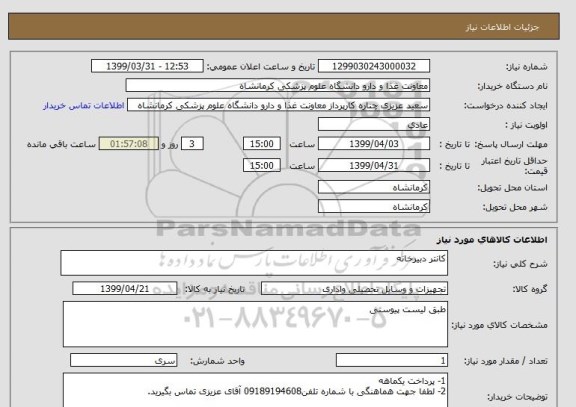Select price validity date 1399/04/31
This screenshot has width=576, height=407.
click(x=374, y=165)
